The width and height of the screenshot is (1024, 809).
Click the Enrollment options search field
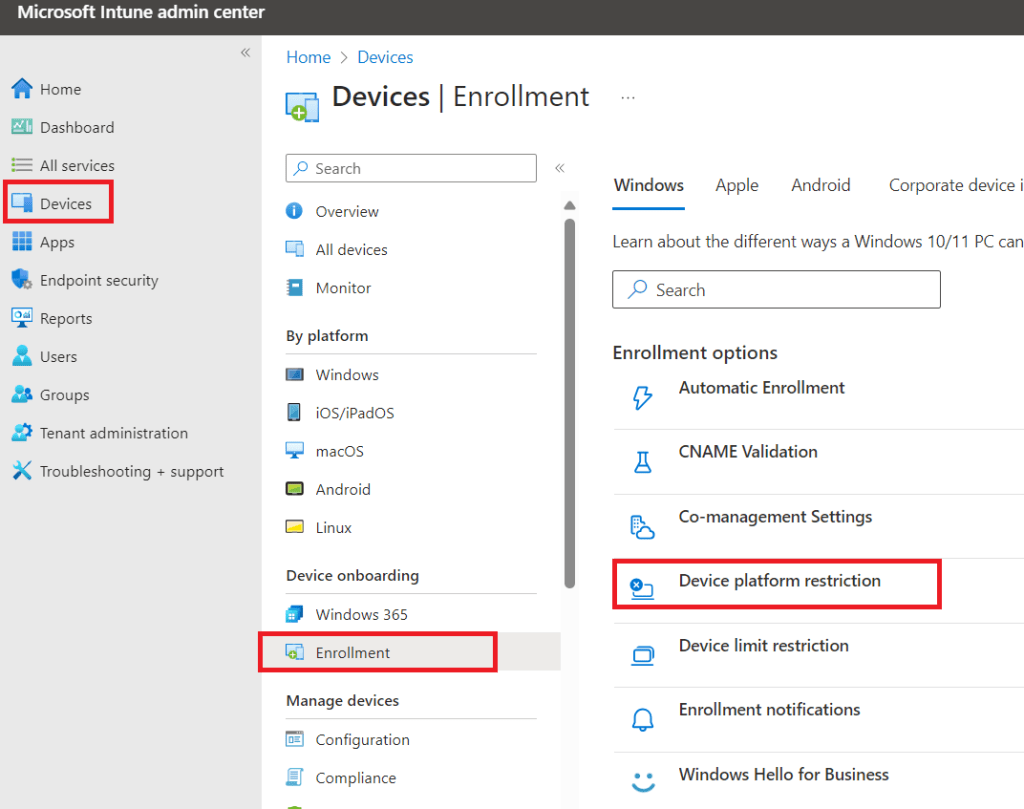pyautogui.click(x=776, y=290)
